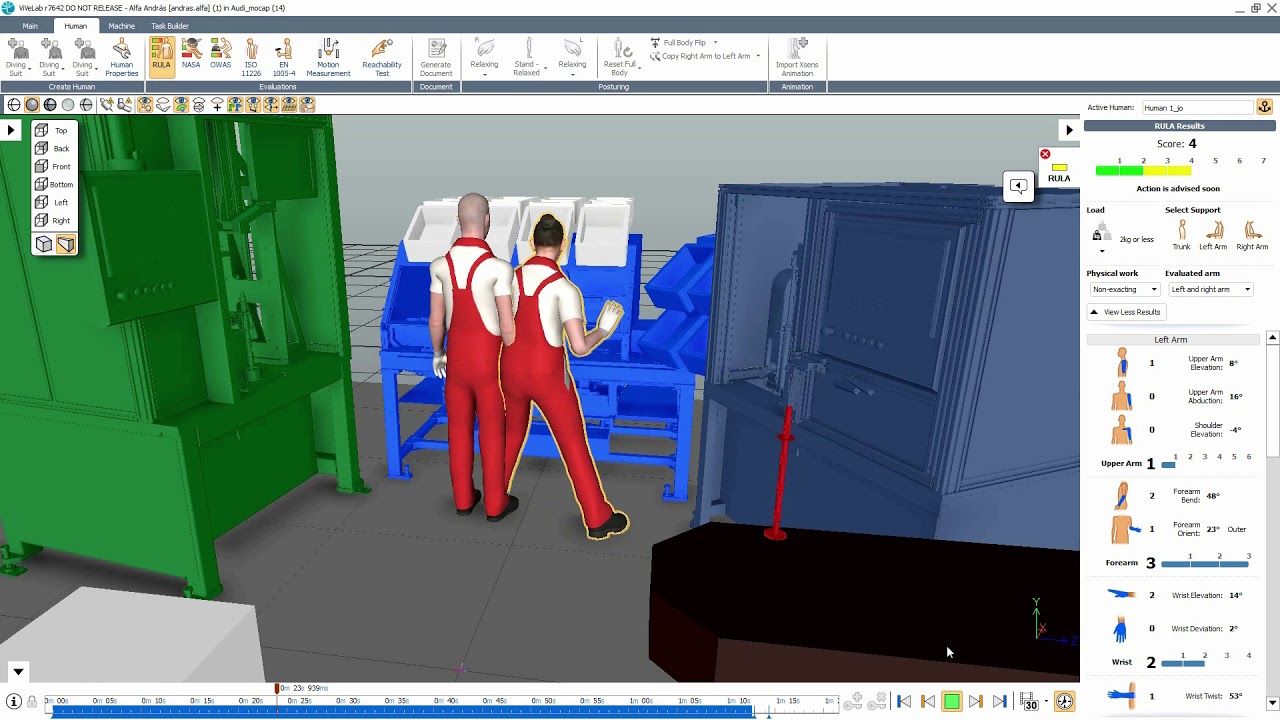Click Import Xsens Animation
Image resolution: width=1280 pixels, height=720 pixels.
click(797, 57)
